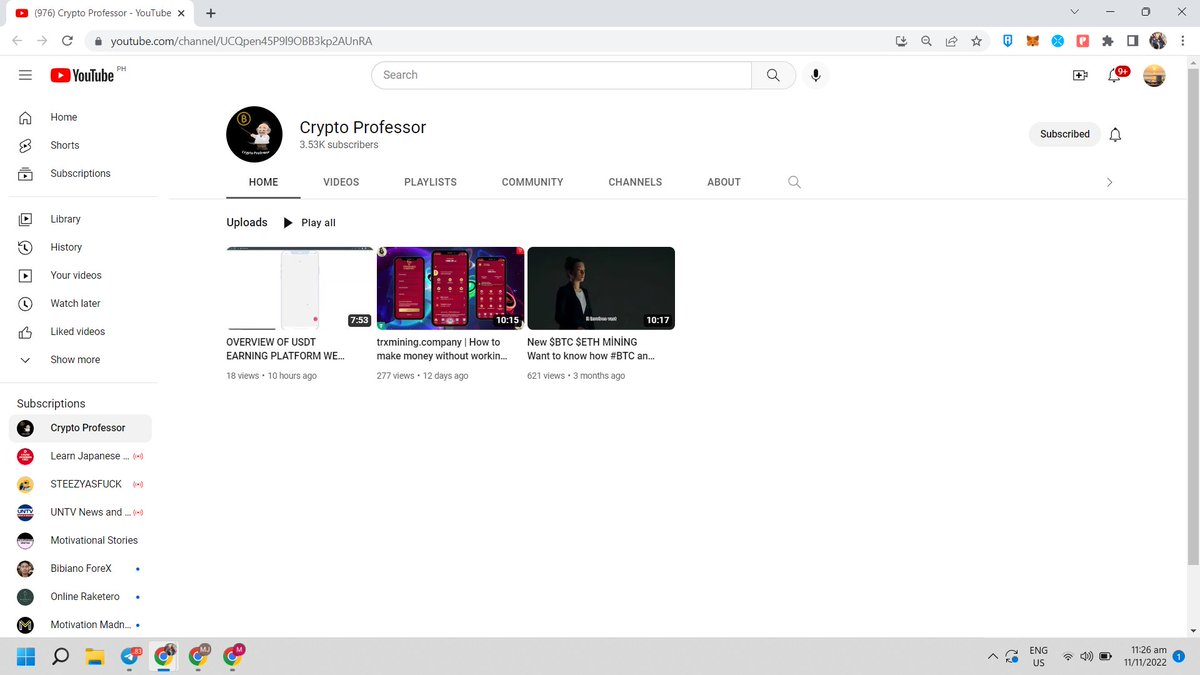Click the YouTube logo
The image size is (1200, 675).
click(82, 75)
